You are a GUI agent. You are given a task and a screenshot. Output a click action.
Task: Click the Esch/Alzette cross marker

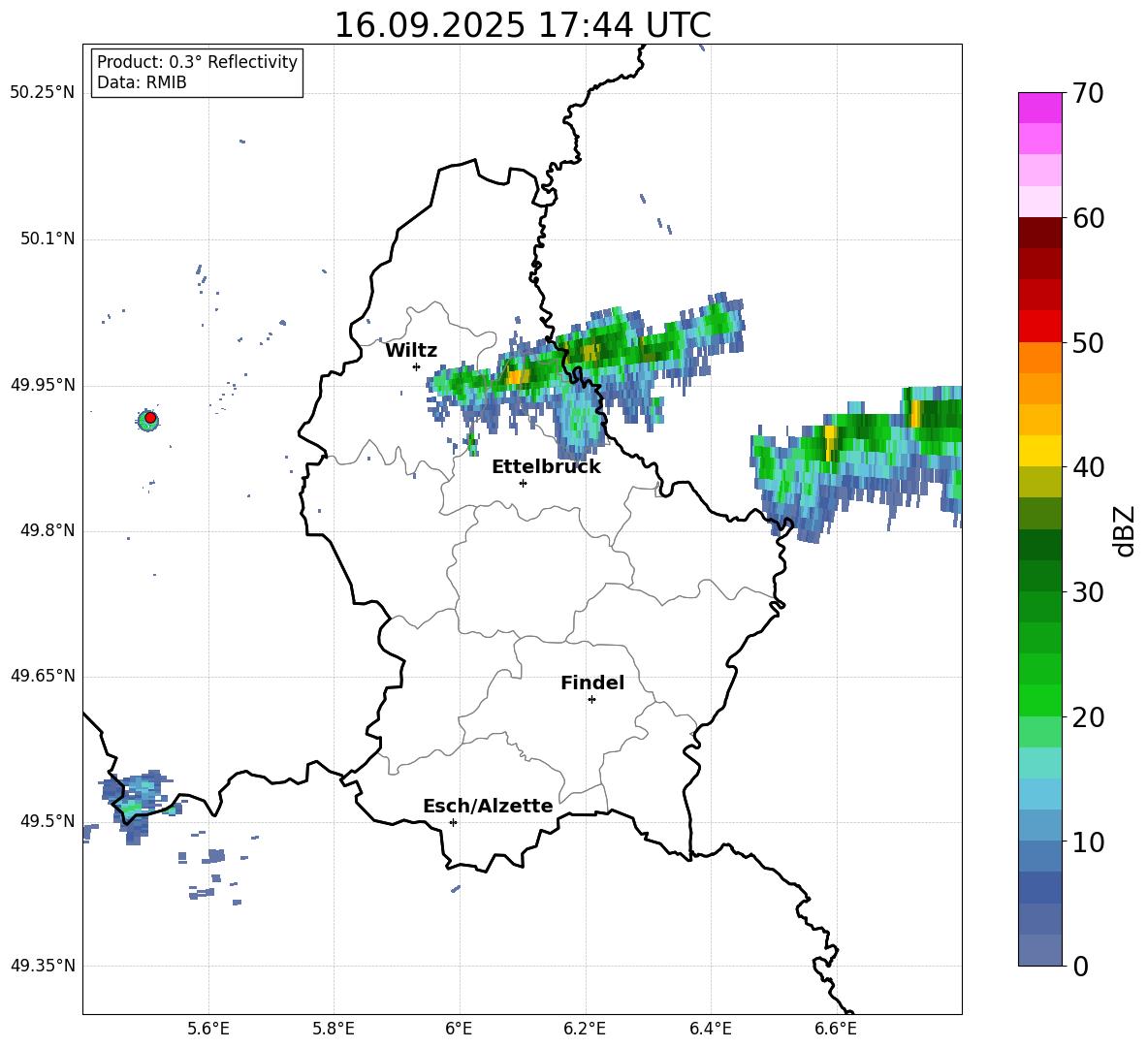[x=453, y=822]
